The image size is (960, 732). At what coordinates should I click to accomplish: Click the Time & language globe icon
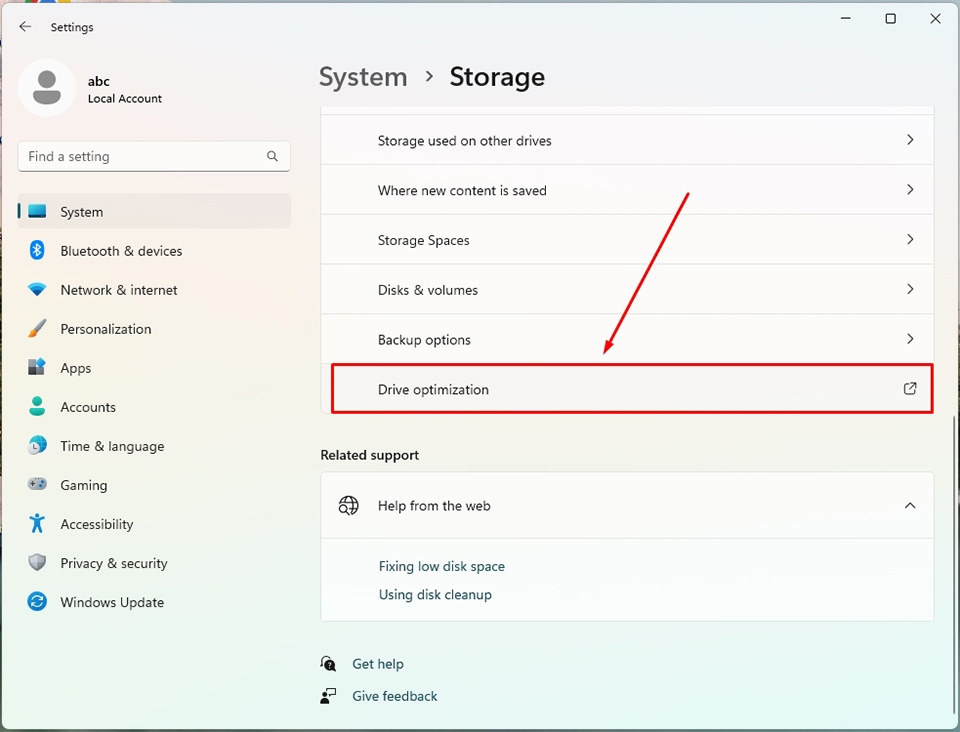(37, 446)
